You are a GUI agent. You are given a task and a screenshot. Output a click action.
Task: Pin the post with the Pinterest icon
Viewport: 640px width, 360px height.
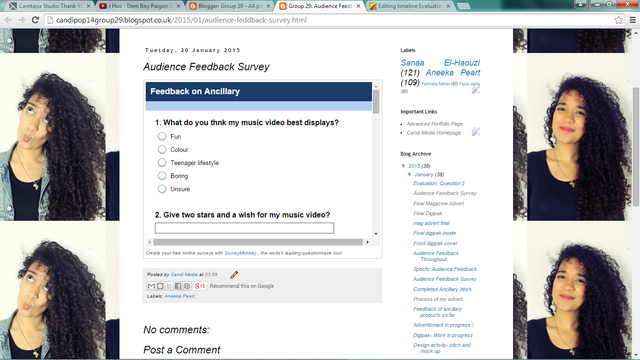[x=187, y=286]
